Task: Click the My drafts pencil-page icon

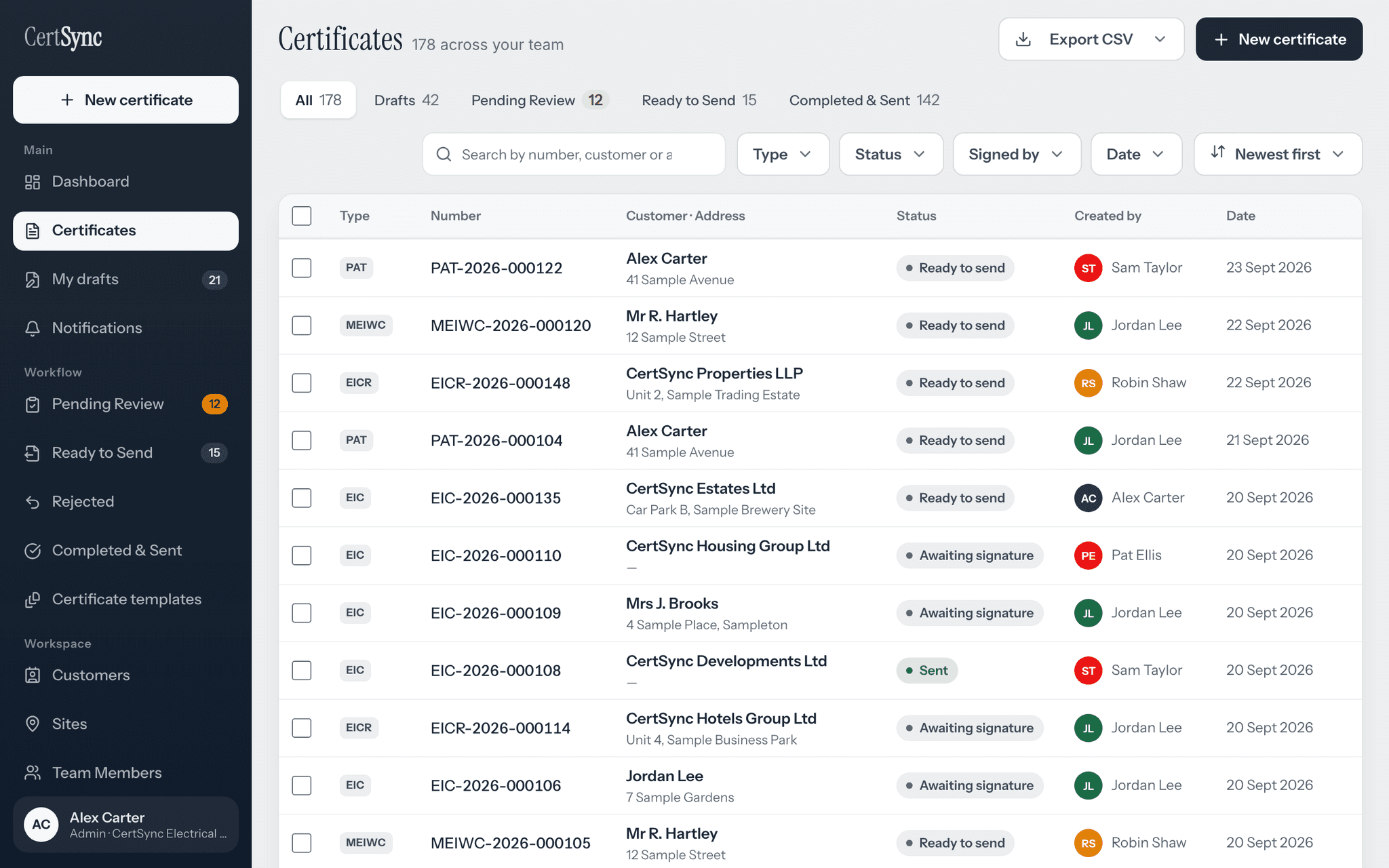Action: (33, 279)
